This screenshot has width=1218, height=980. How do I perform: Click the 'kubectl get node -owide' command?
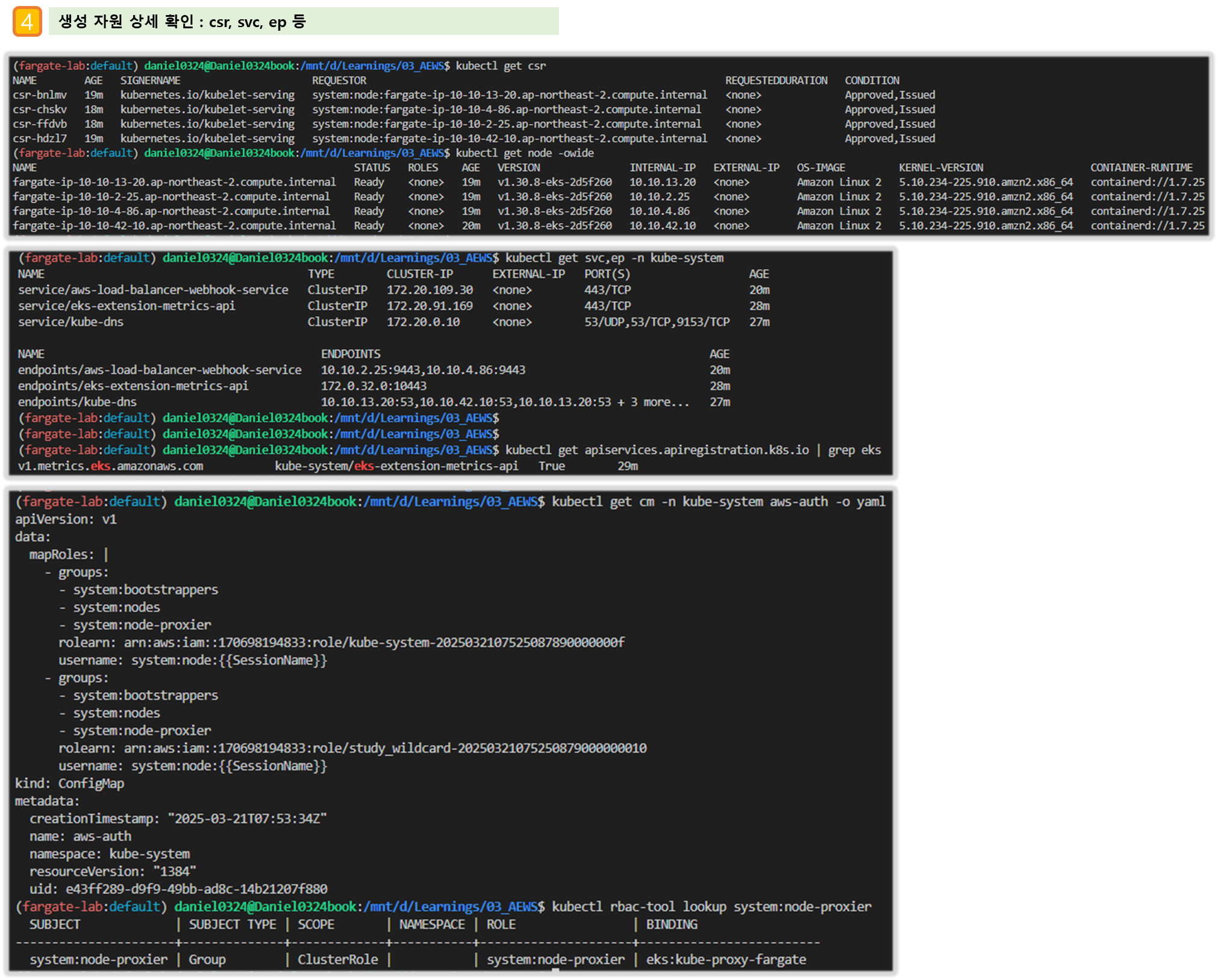click(x=524, y=153)
